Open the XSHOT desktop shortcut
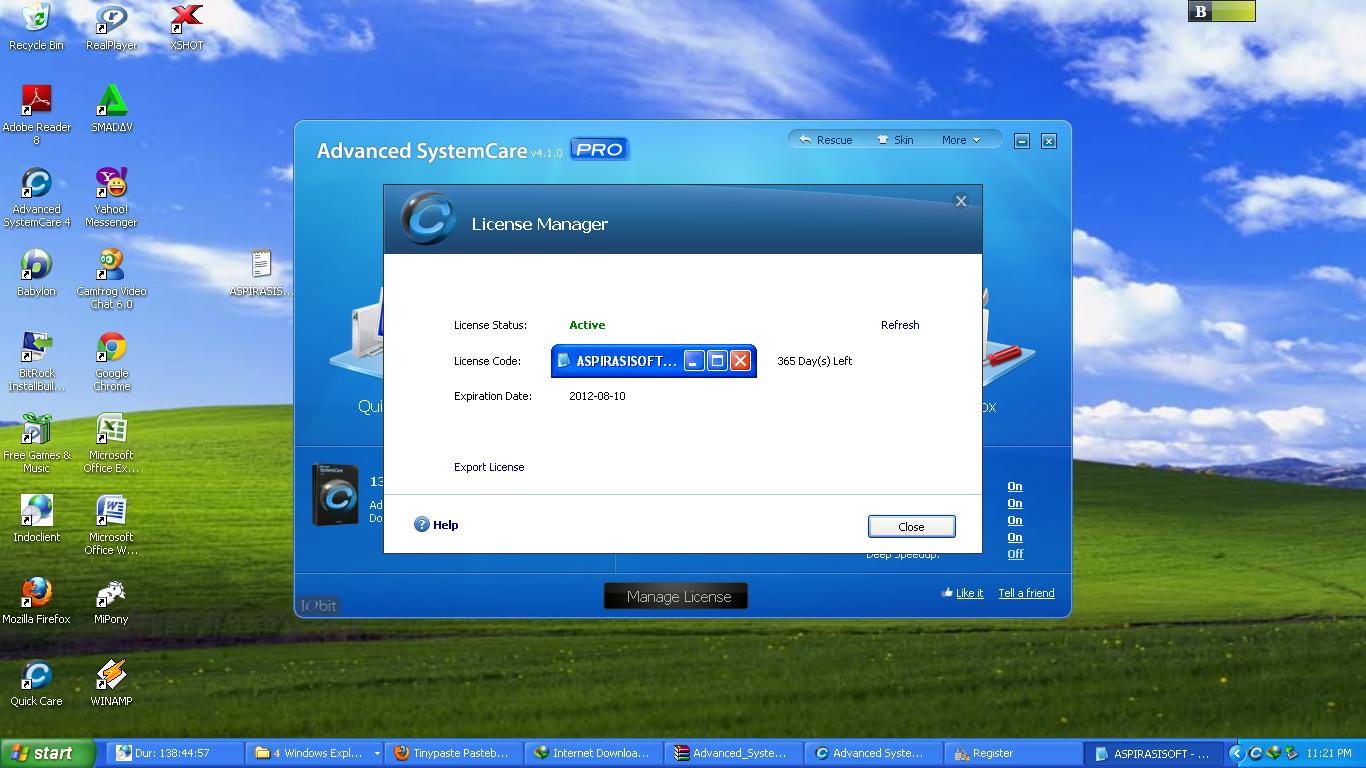 pos(186,27)
